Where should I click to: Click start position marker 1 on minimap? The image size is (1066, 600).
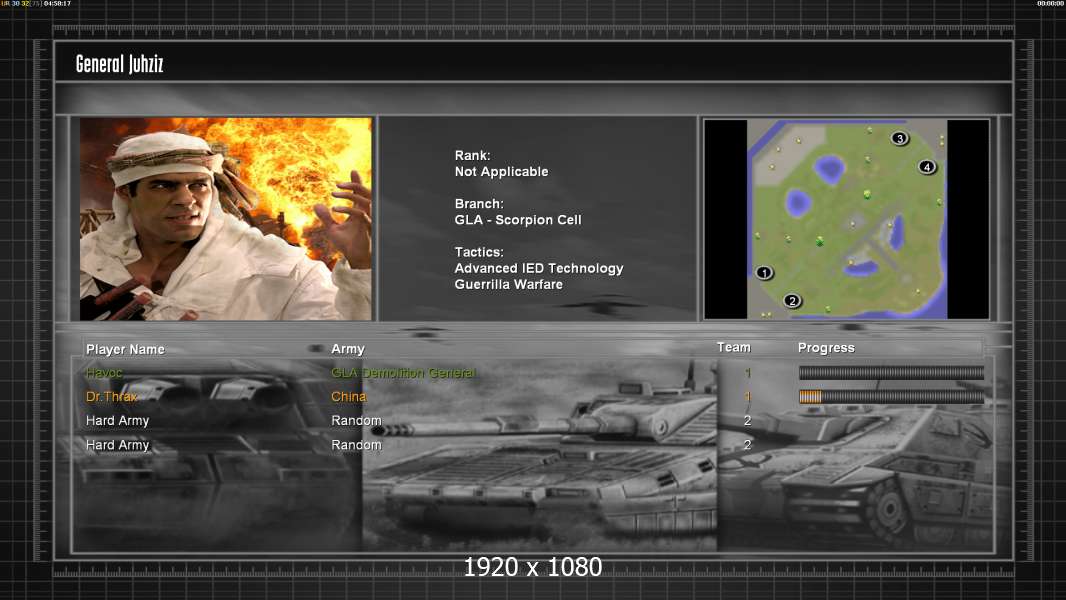[x=765, y=272]
